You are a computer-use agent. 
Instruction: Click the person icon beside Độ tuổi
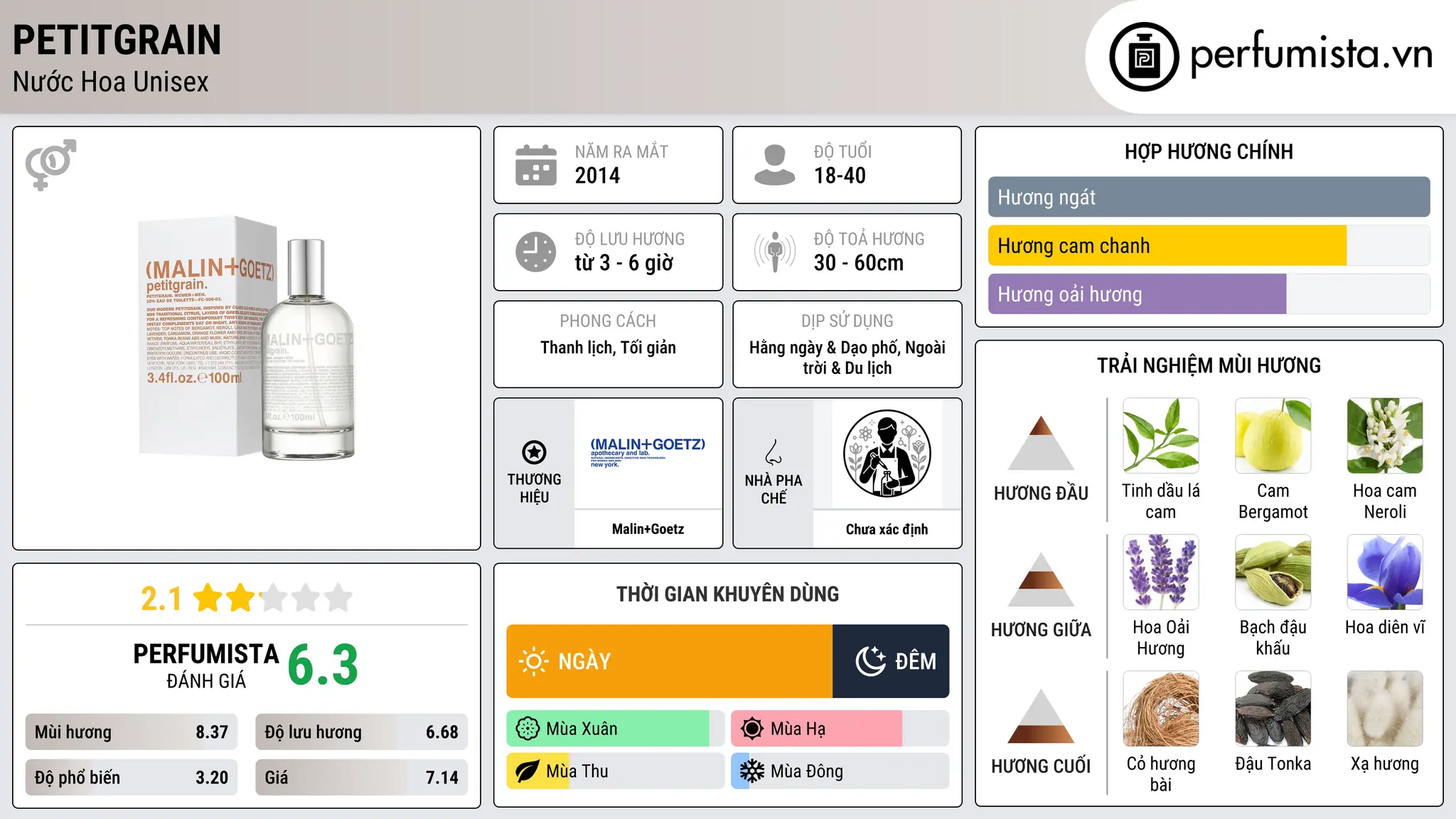pos(775,165)
